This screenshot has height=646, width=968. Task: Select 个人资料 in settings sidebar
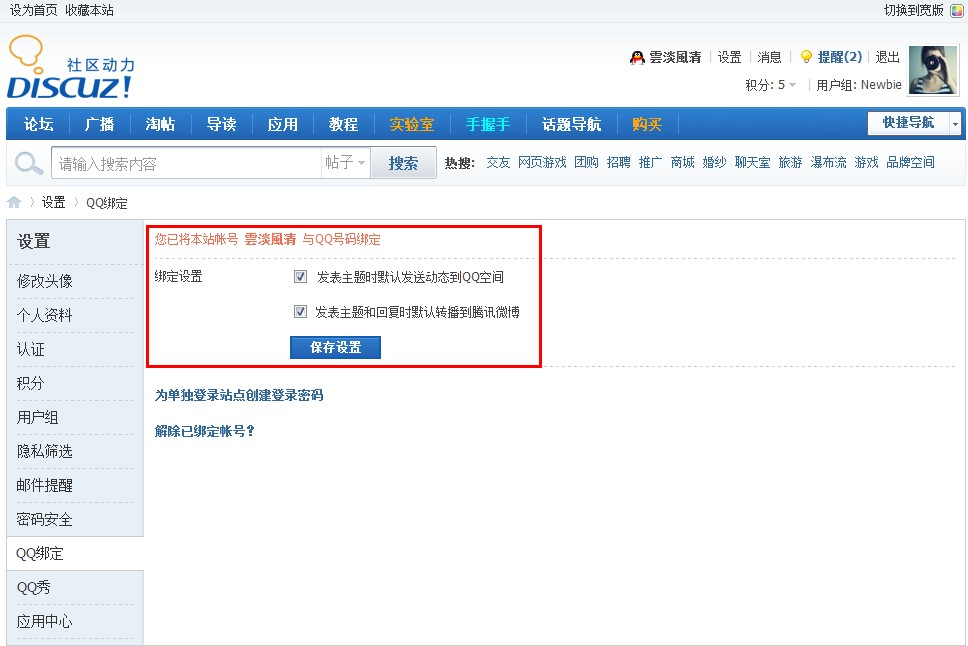click(x=44, y=316)
